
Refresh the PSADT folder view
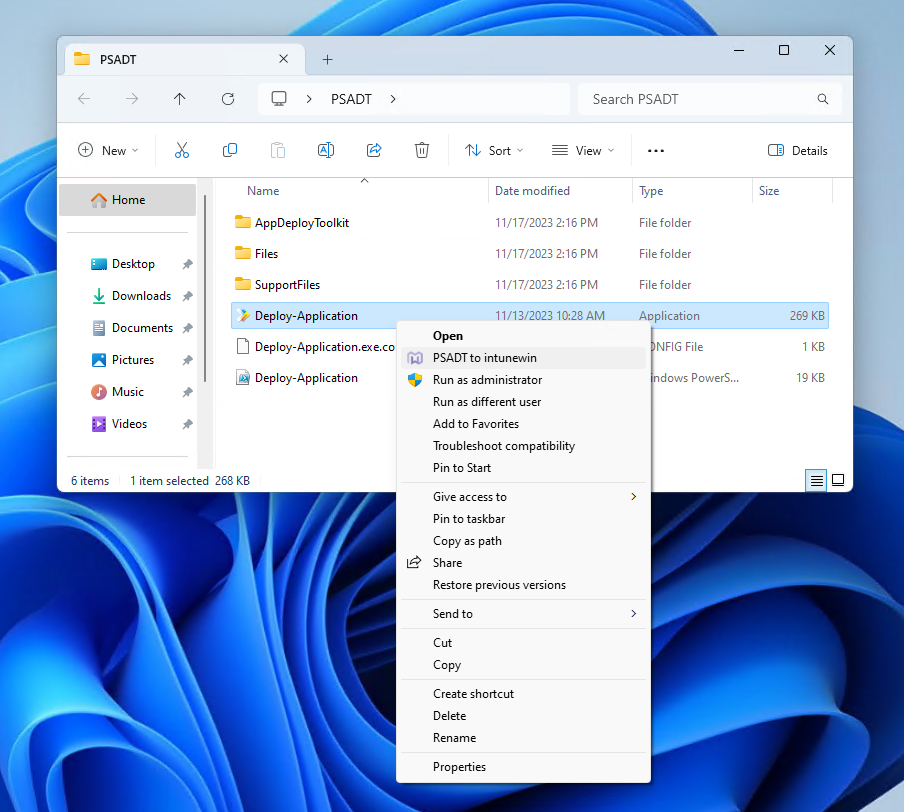(228, 99)
